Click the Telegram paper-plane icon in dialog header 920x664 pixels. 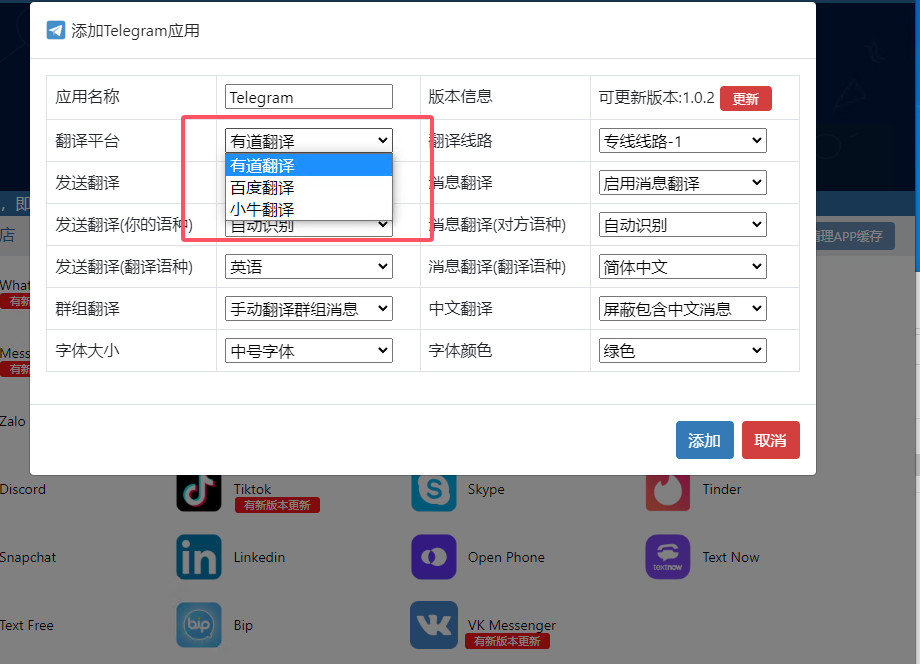(56, 30)
